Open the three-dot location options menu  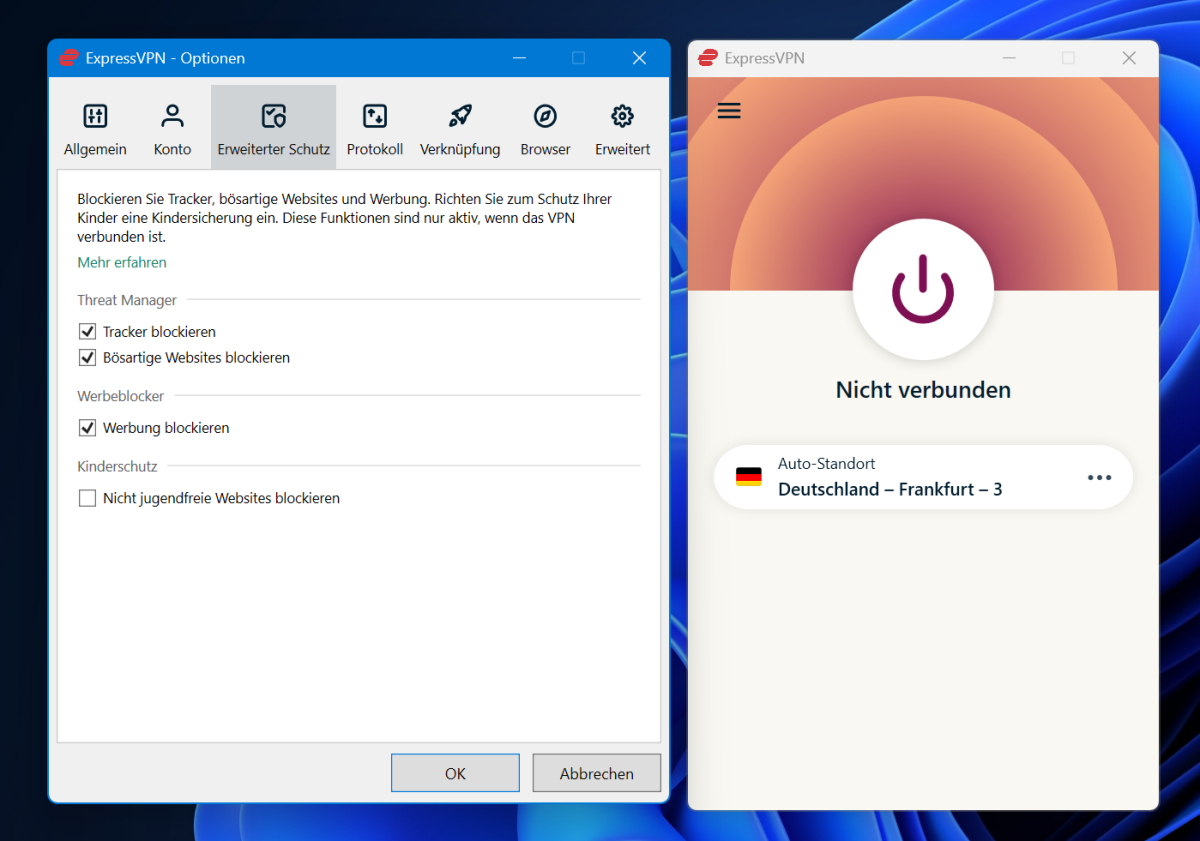(x=1099, y=478)
